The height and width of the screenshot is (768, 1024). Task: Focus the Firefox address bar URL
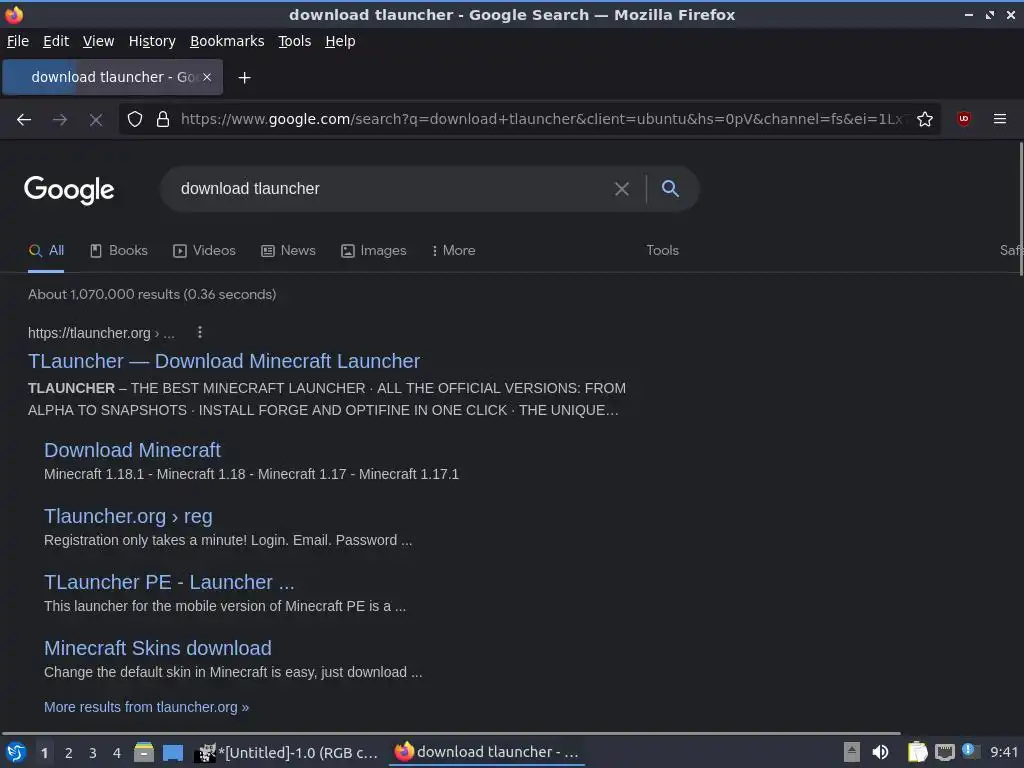[542, 119]
